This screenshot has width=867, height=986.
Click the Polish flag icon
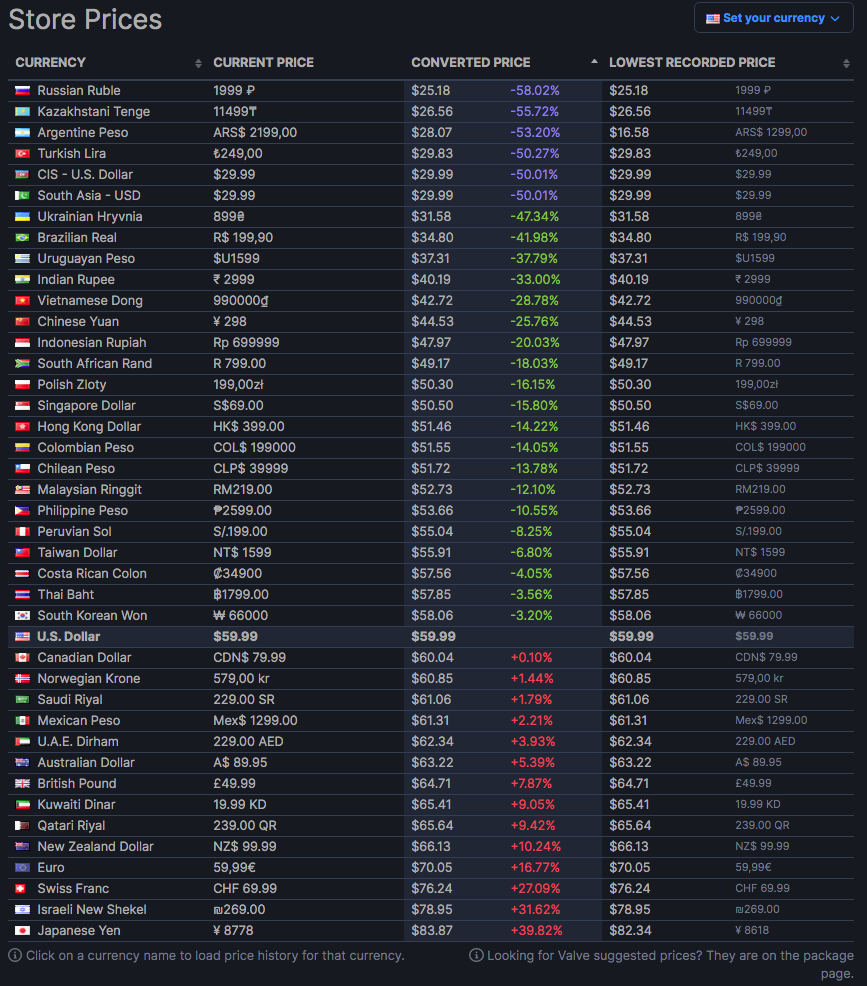click(x=23, y=384)
